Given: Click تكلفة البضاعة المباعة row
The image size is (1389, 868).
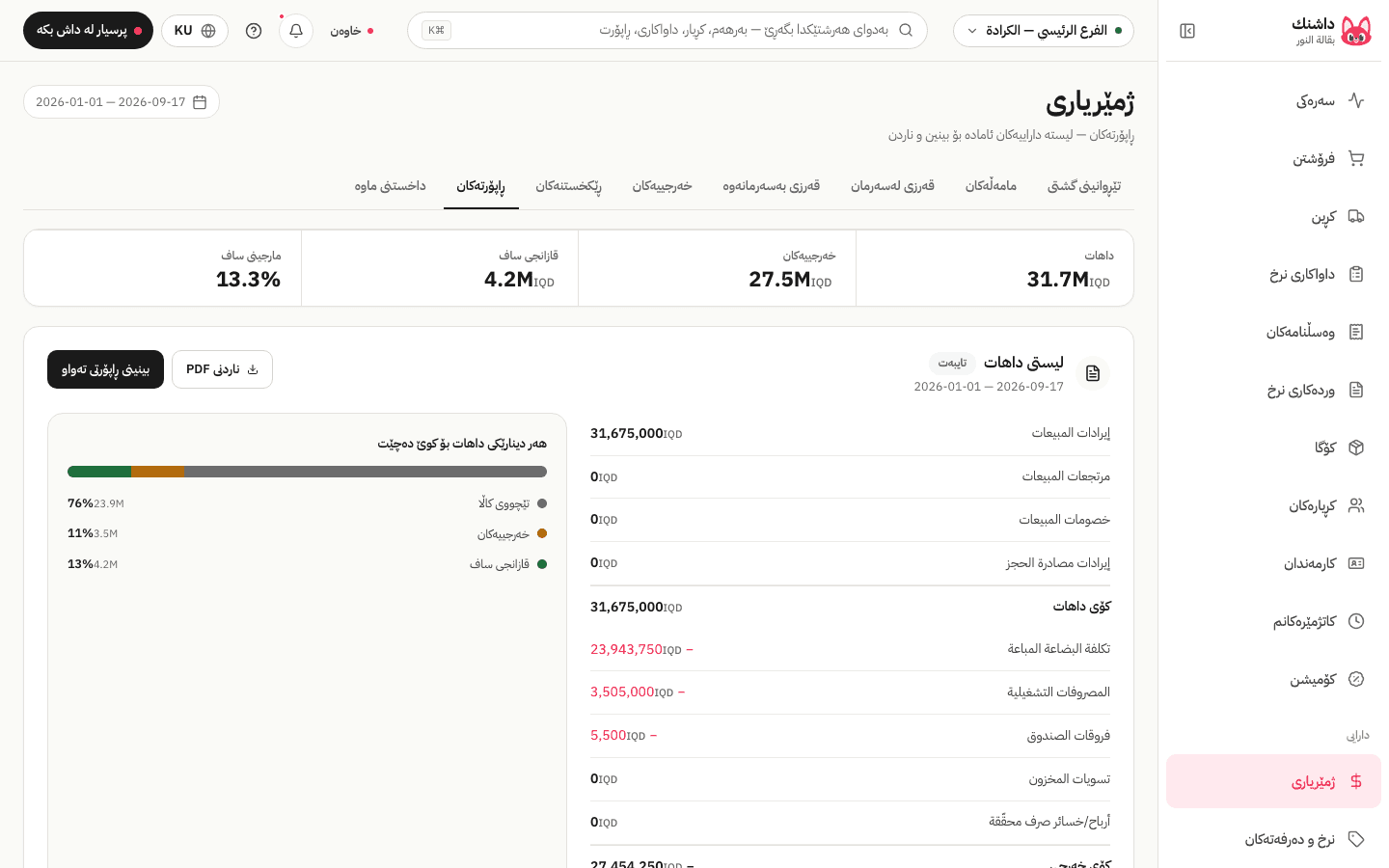Looking at the screenshot, I should click(x=850, y=649).
